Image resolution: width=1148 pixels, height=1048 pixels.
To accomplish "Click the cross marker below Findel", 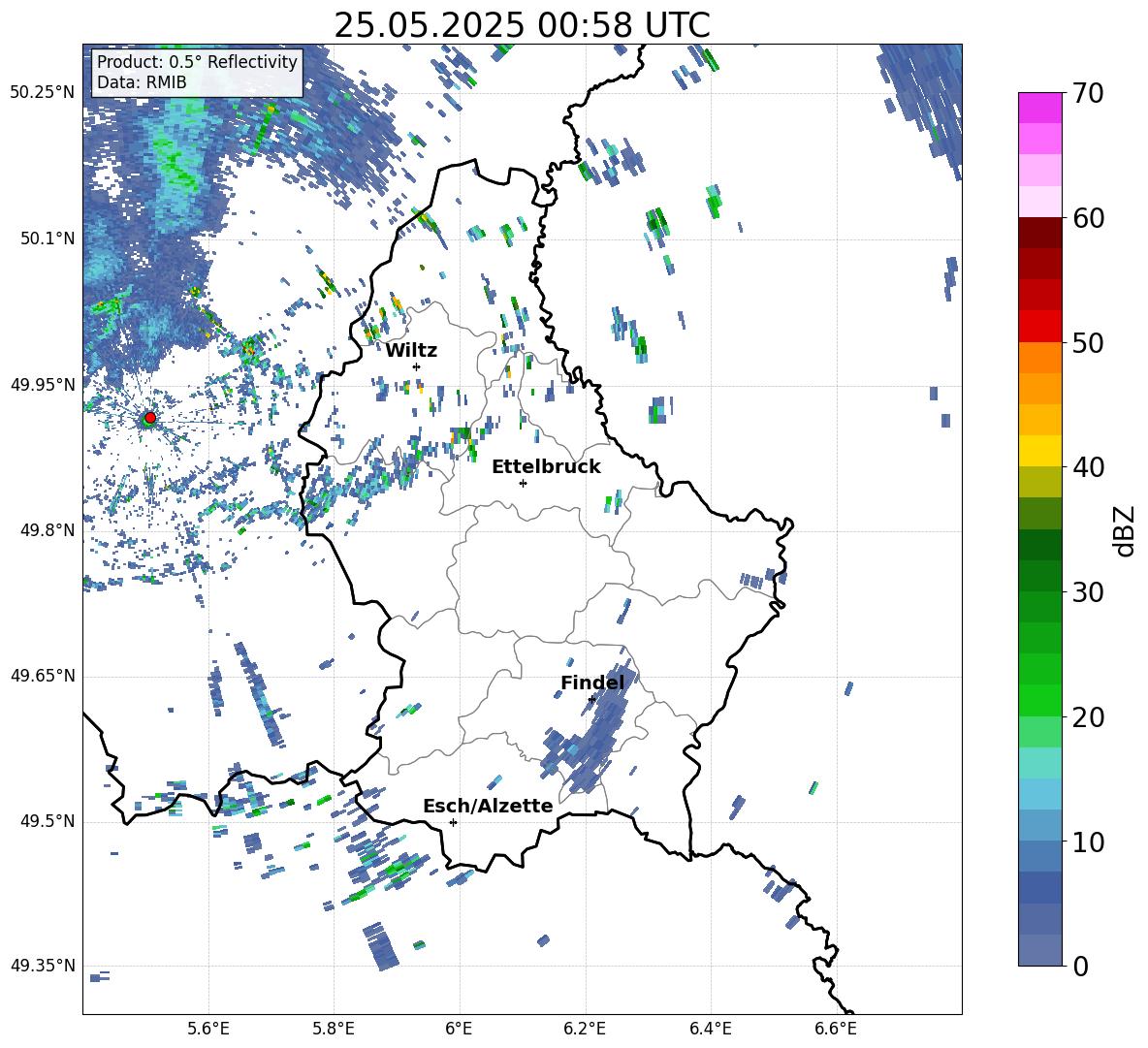I will (591, 700).
